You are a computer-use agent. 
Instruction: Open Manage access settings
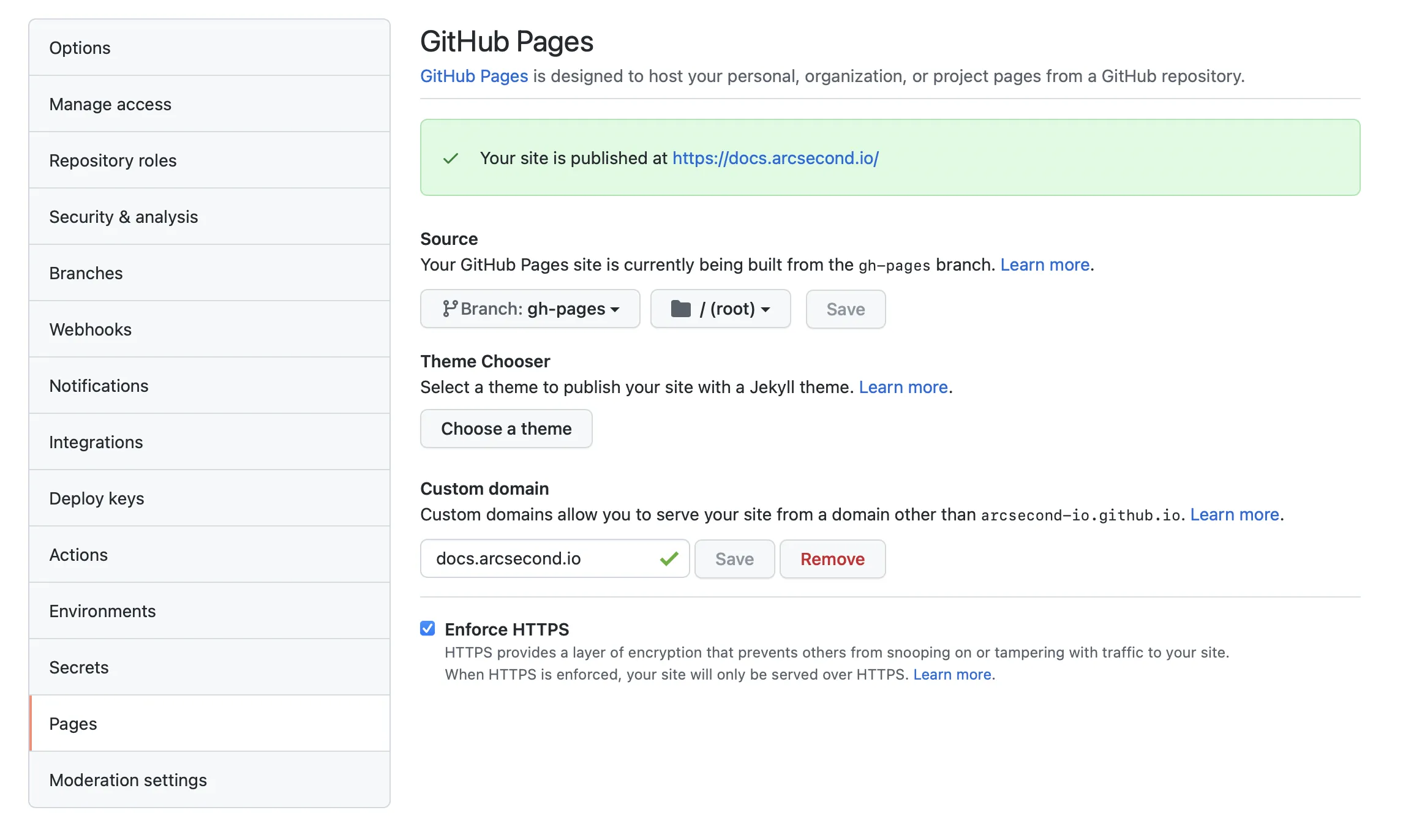coord(110,104)
